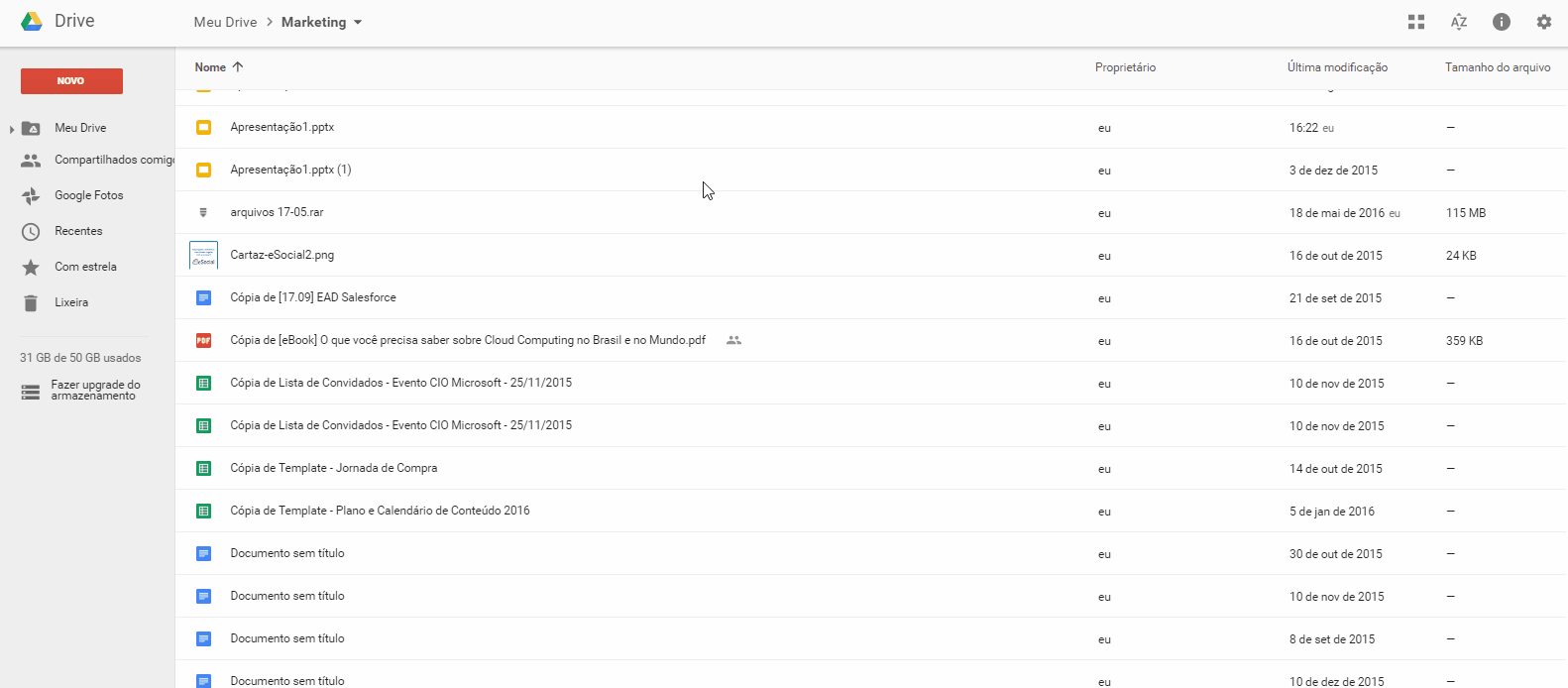Sort by Tamanho do arquivo header
Viewport: 1568px width, 688px height.
[x=1498, y=67]
